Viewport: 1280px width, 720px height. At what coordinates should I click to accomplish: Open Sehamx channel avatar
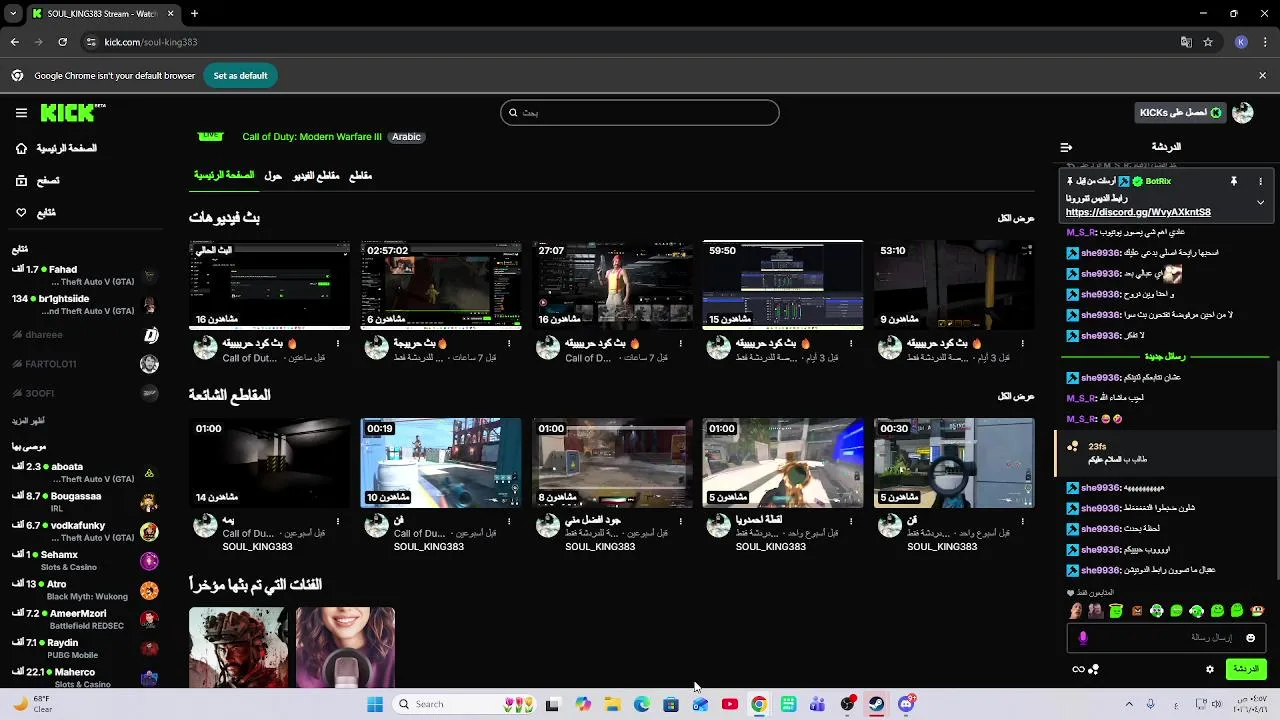coord(149,561)
